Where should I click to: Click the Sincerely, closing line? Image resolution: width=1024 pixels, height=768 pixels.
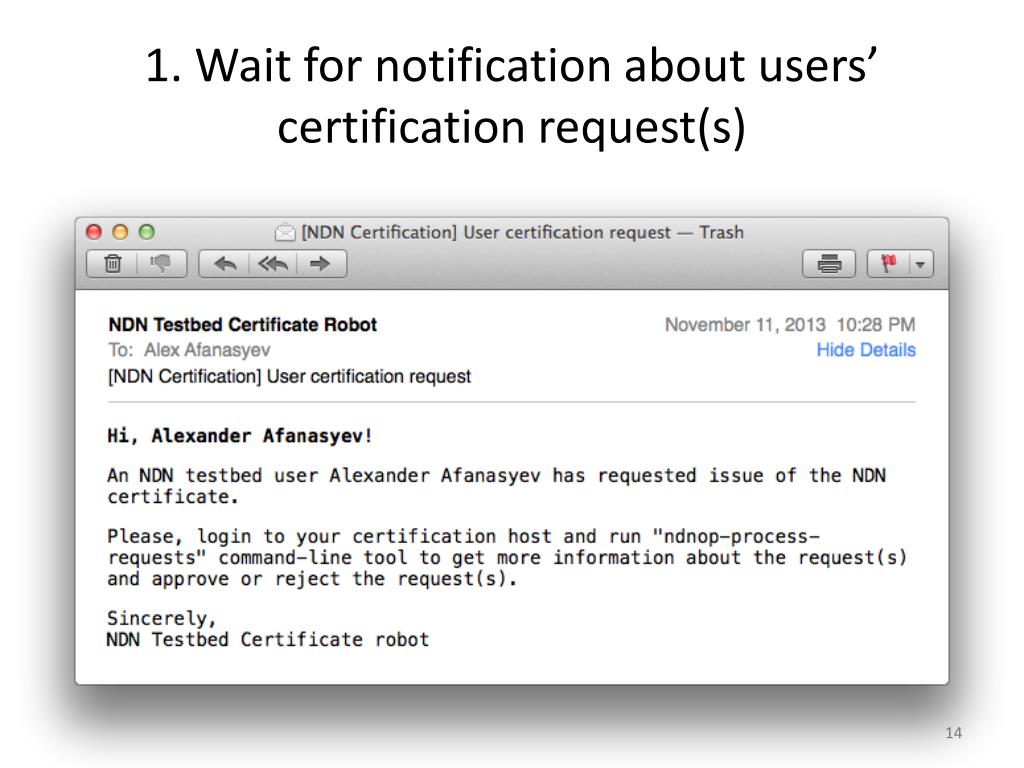click(x=161, y=618)
